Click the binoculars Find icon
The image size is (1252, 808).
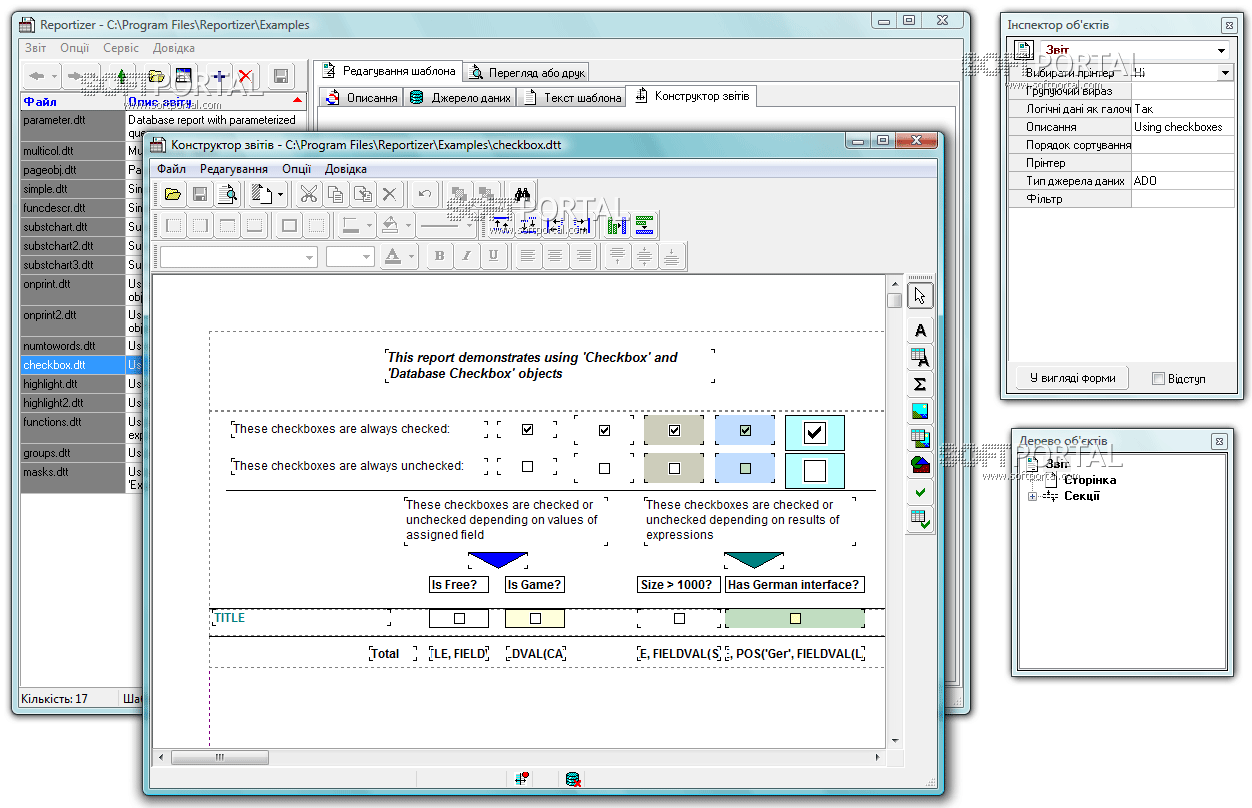521,194
